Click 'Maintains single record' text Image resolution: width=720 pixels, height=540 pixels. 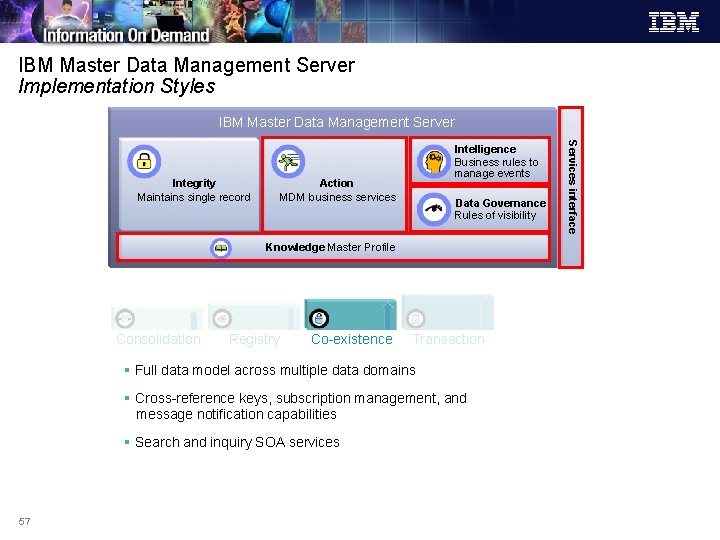194,197
